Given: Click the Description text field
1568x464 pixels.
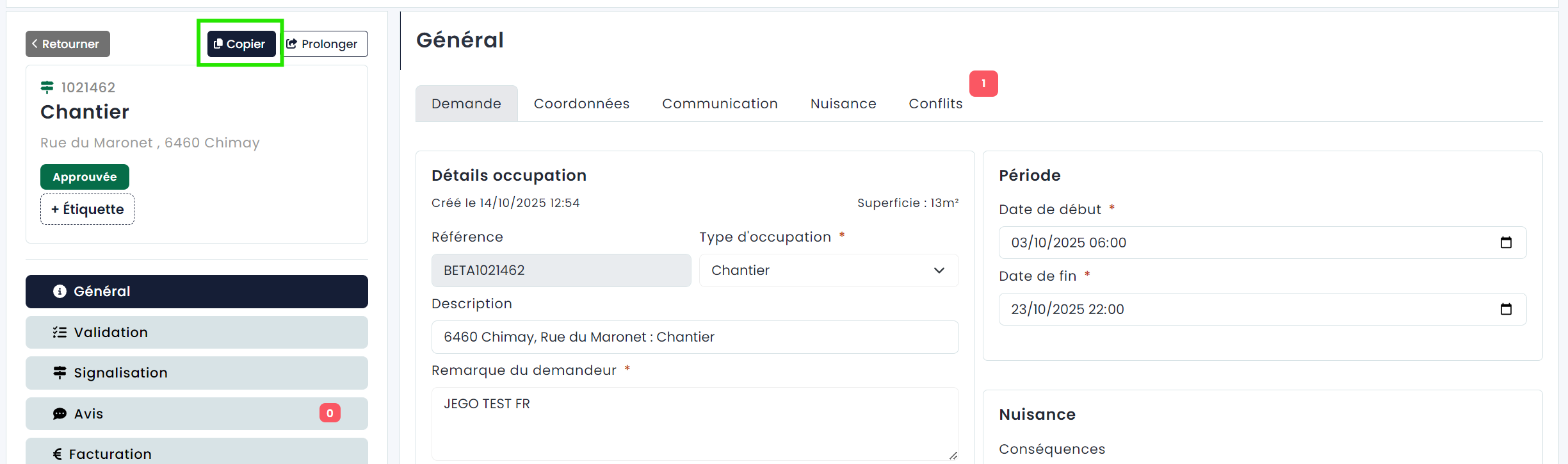Looking at the screenshot, I should pos(695,337).
